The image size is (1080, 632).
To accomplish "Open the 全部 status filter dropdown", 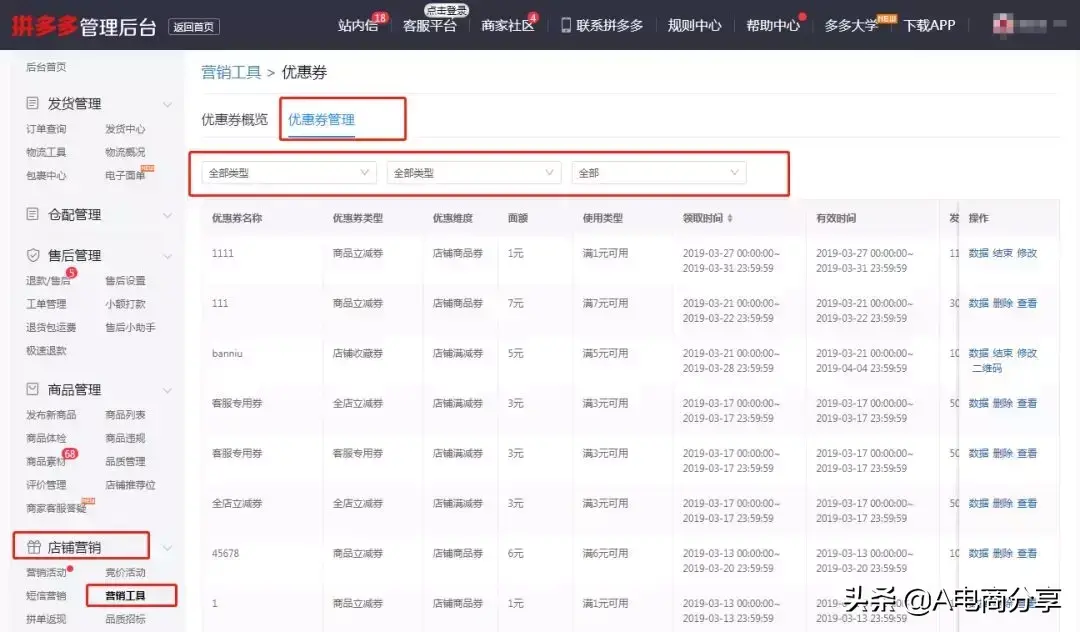I will [x=658, y=173].
